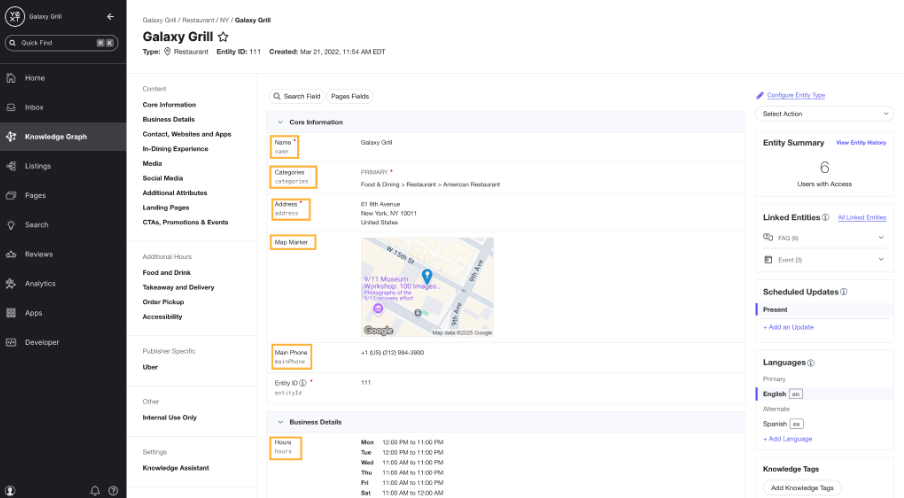The image size is (904, 498).
Task: Open Home in the main navigation
Action: (35, 78)
